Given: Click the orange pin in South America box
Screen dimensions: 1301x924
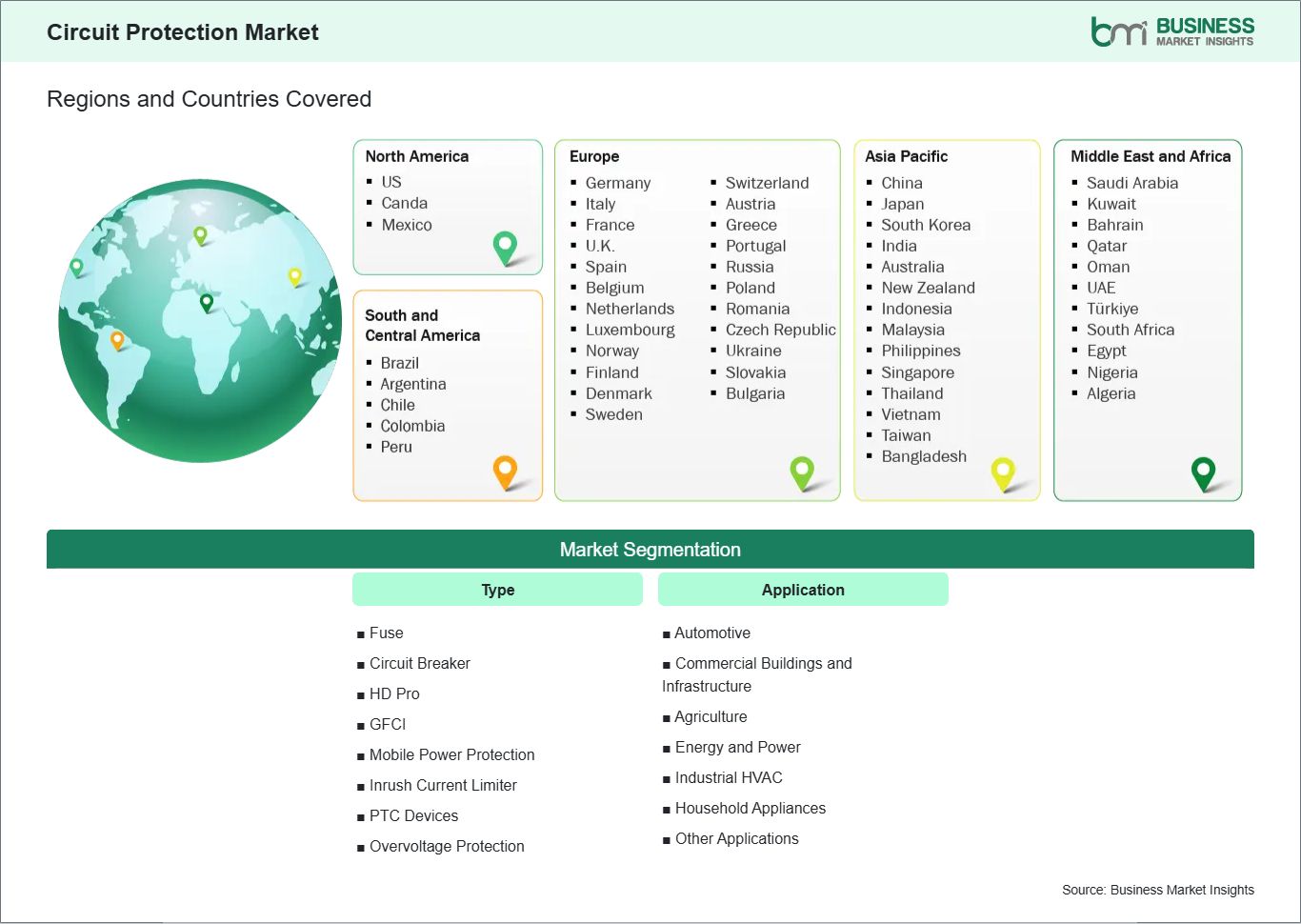Looking at the screenshot, I should (x=505, y=471).
